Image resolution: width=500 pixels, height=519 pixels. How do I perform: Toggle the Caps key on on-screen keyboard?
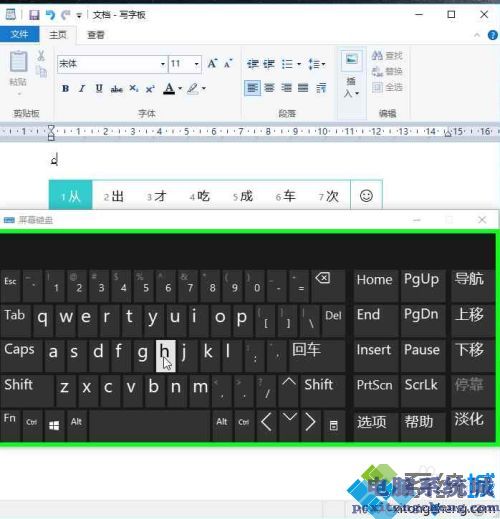[21, 355]
